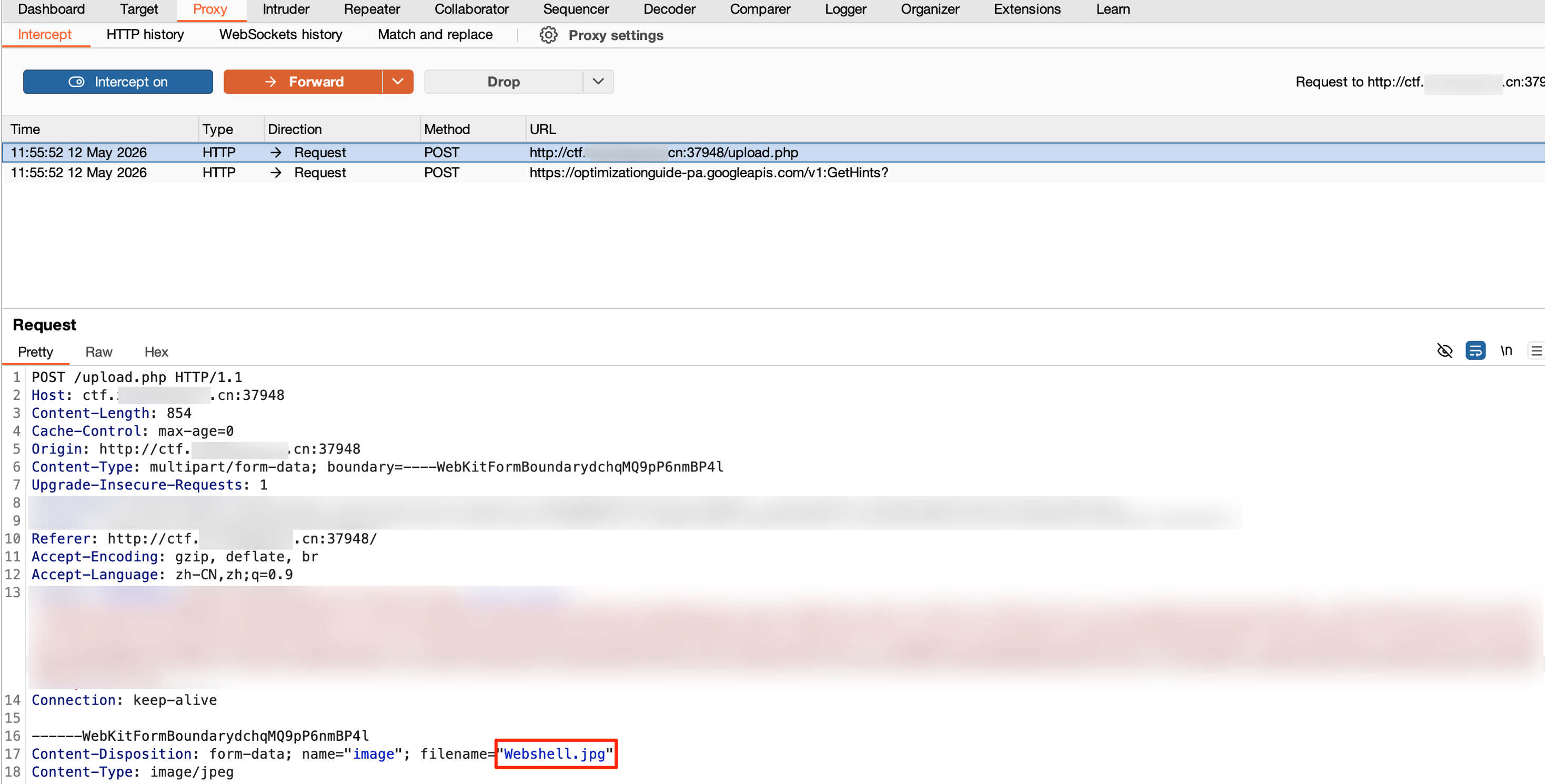This screenshot has width=1548, height=784.
Task: Toggle the \n show newlines button
Action: click(x=1506, y=351)
